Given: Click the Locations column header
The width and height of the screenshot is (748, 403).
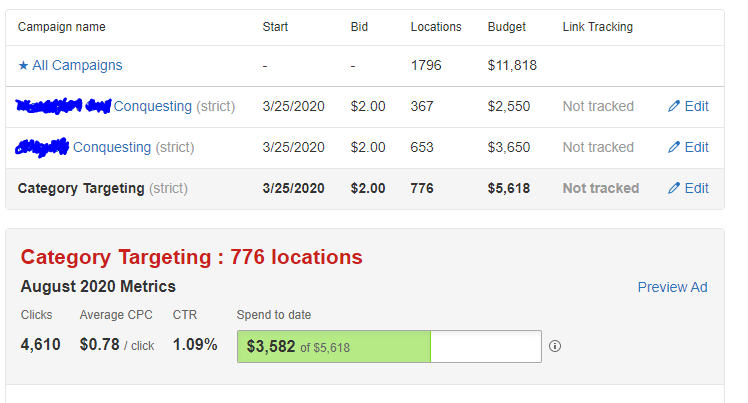Looking at the screenshot, I should pyautogui.click(x=436, y=27).
